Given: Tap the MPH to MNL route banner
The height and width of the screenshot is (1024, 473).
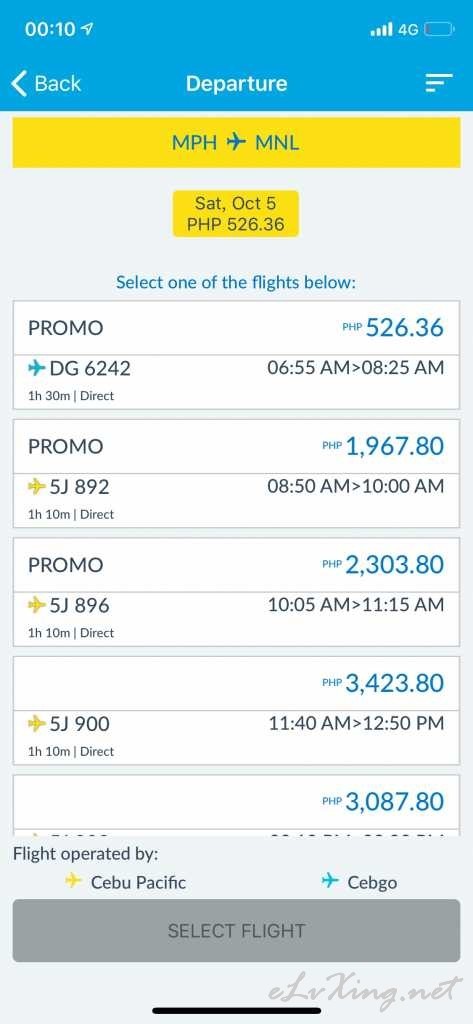Looking at the screenshot, I should (236, 142).
